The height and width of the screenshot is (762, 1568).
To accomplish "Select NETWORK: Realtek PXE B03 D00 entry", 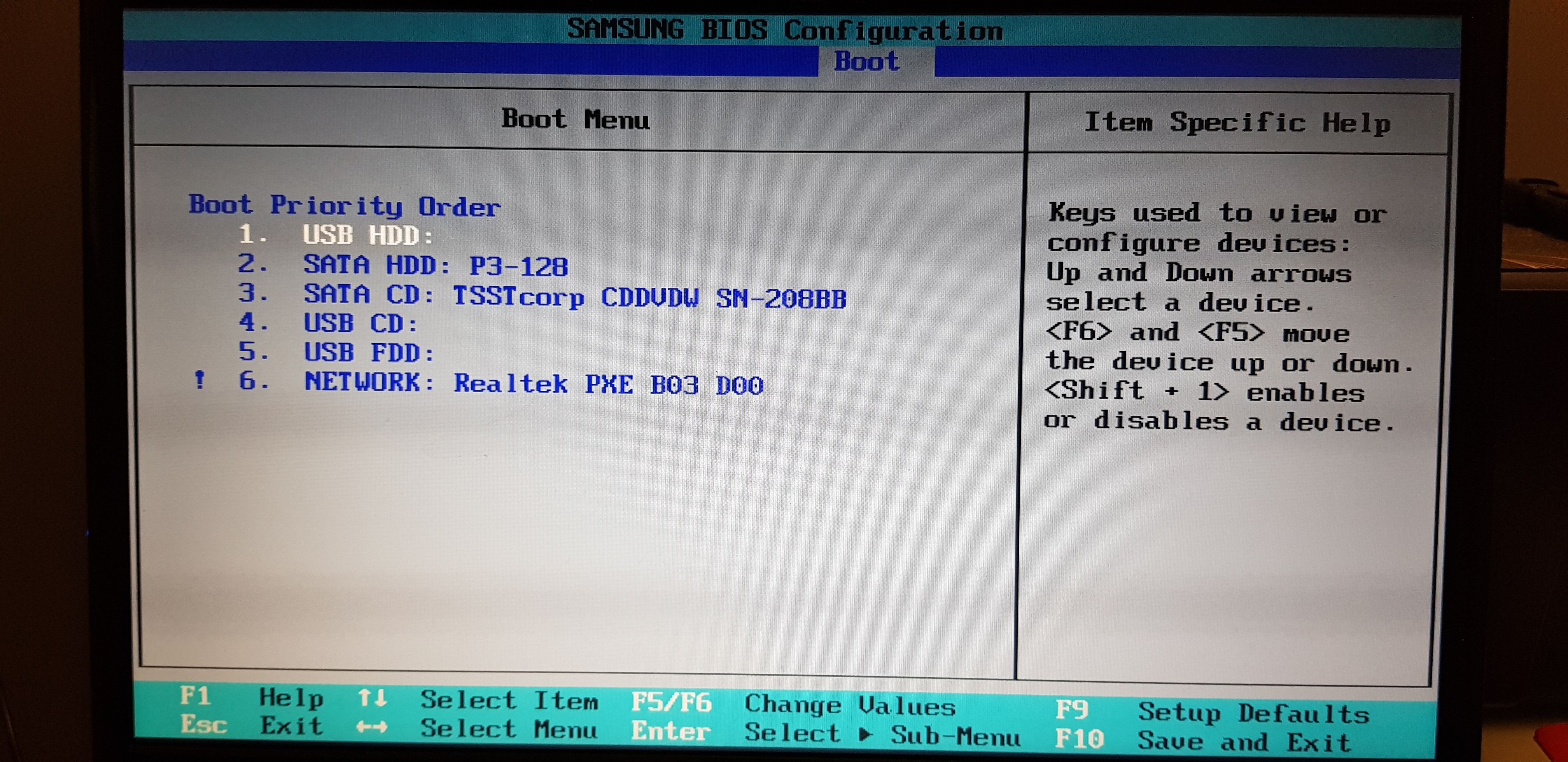I will (x=500, y=383).
